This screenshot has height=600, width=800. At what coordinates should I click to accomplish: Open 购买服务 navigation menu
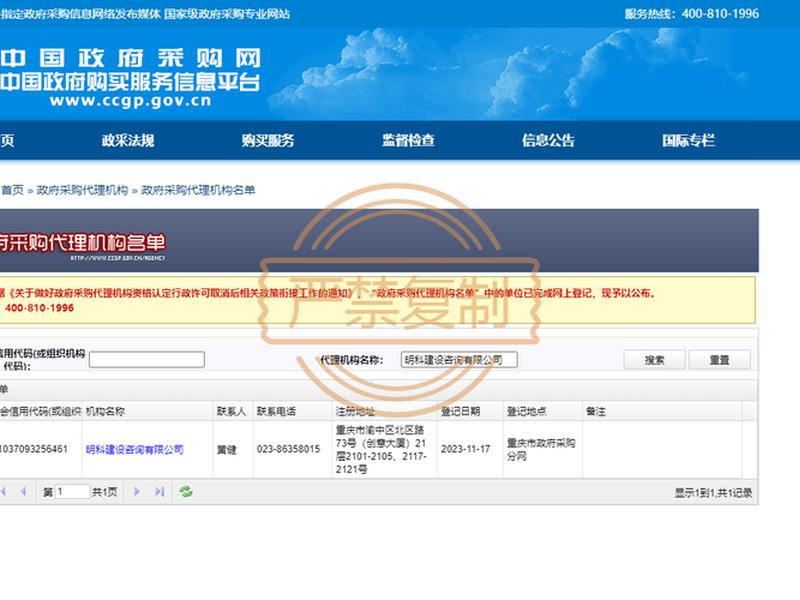tap(268, 140)
